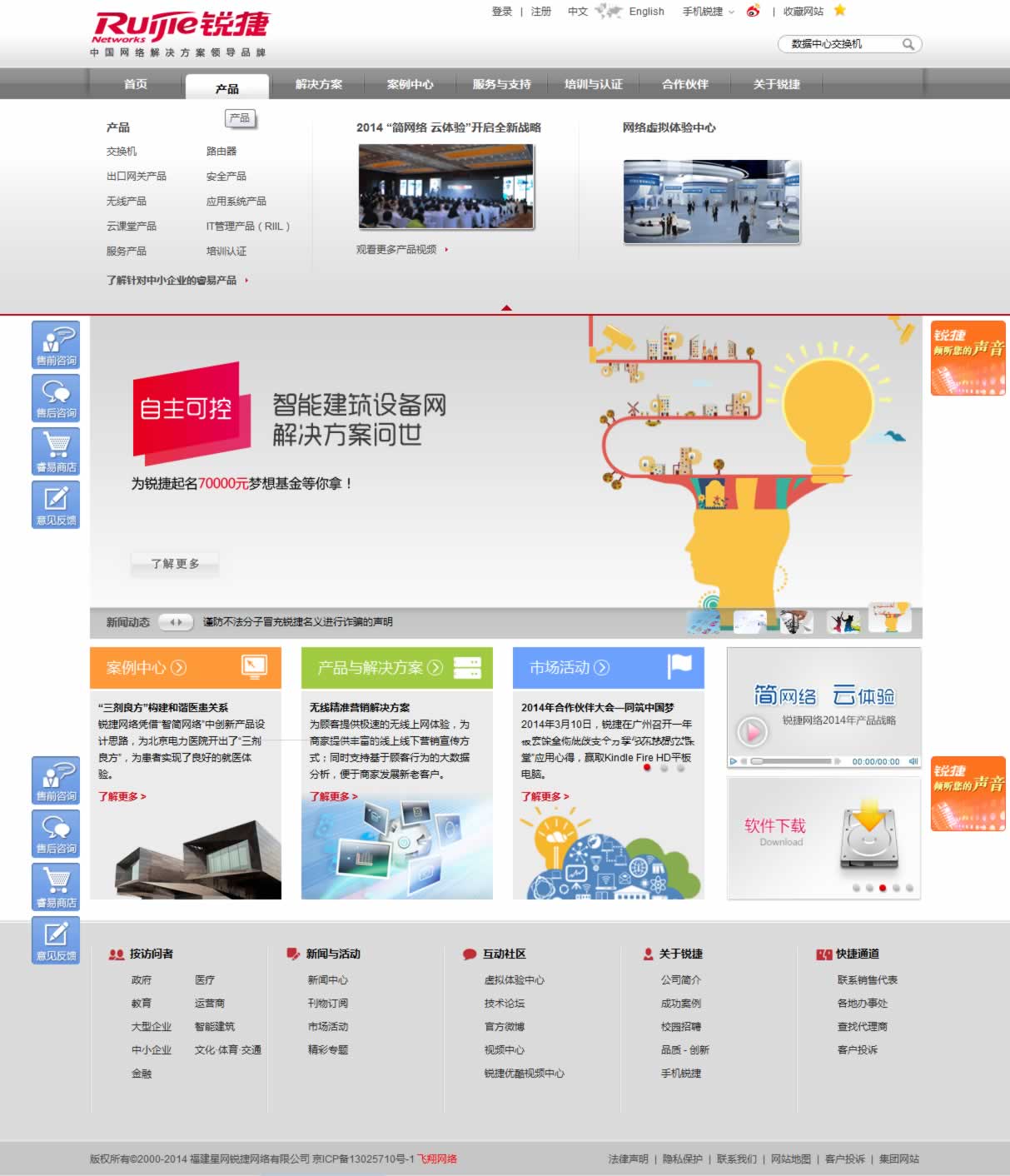Collapse the product menu with red up arrow
Image resolution: width=1010 pixels, height=1176 pixels.
506,308
